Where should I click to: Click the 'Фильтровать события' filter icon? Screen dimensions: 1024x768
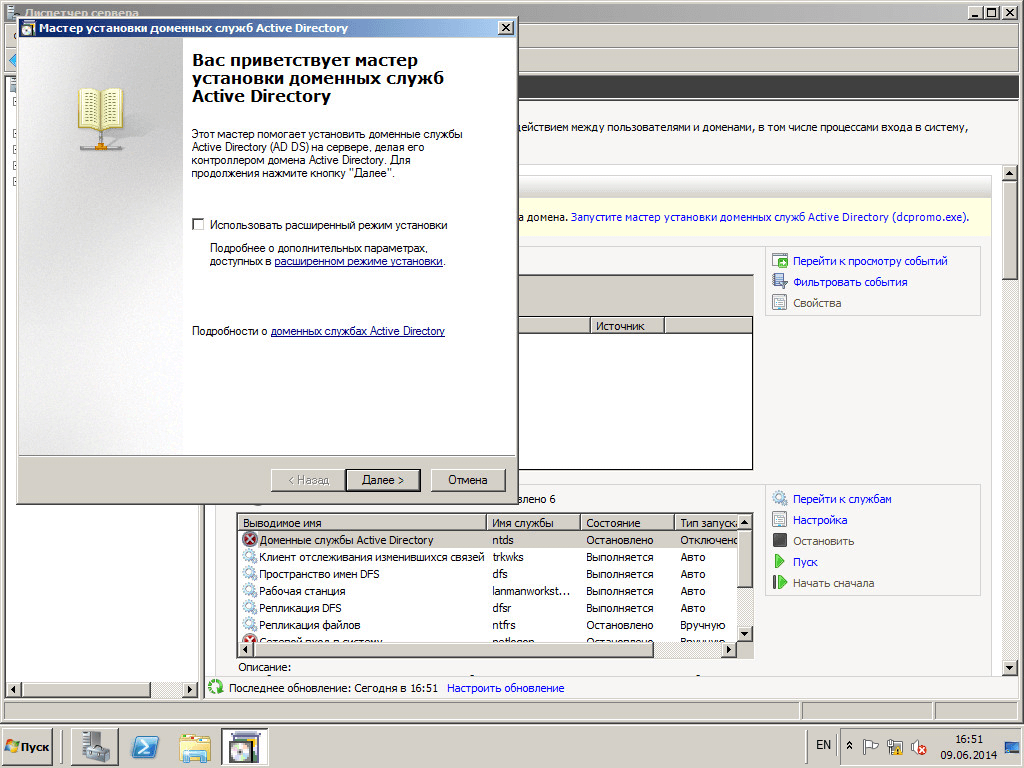tap(780, 282)
